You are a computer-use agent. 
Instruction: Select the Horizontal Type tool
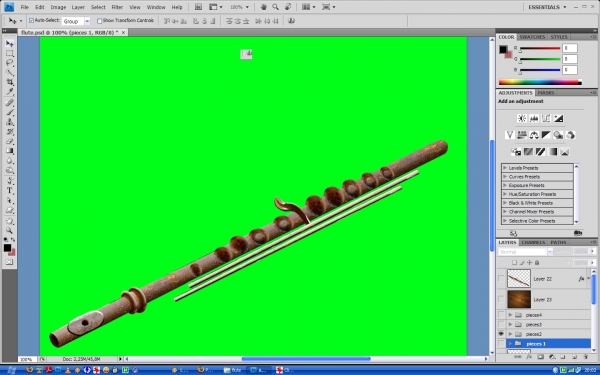point(9,191)
